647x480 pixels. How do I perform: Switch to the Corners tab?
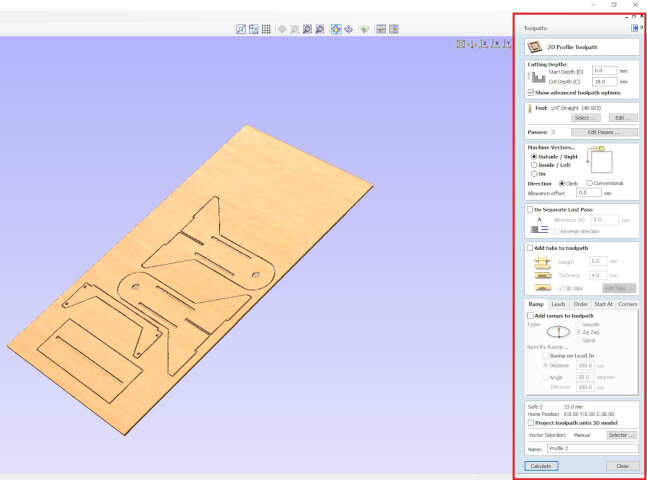pyautogui.click(x=628, y=304)
